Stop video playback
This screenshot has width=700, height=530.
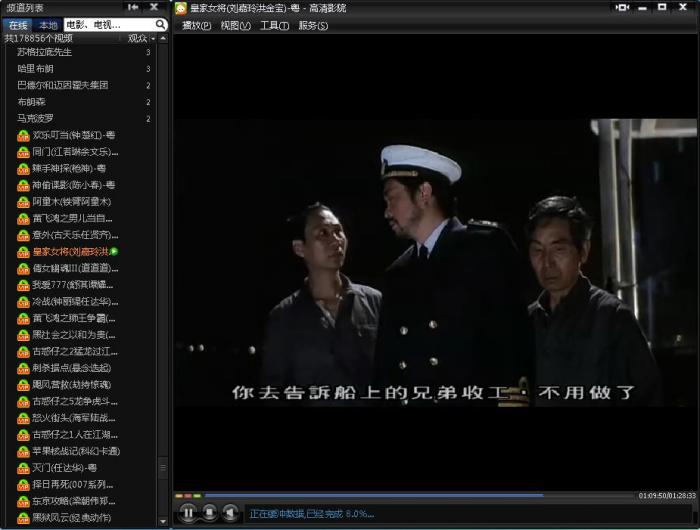[x=209, y=512]
